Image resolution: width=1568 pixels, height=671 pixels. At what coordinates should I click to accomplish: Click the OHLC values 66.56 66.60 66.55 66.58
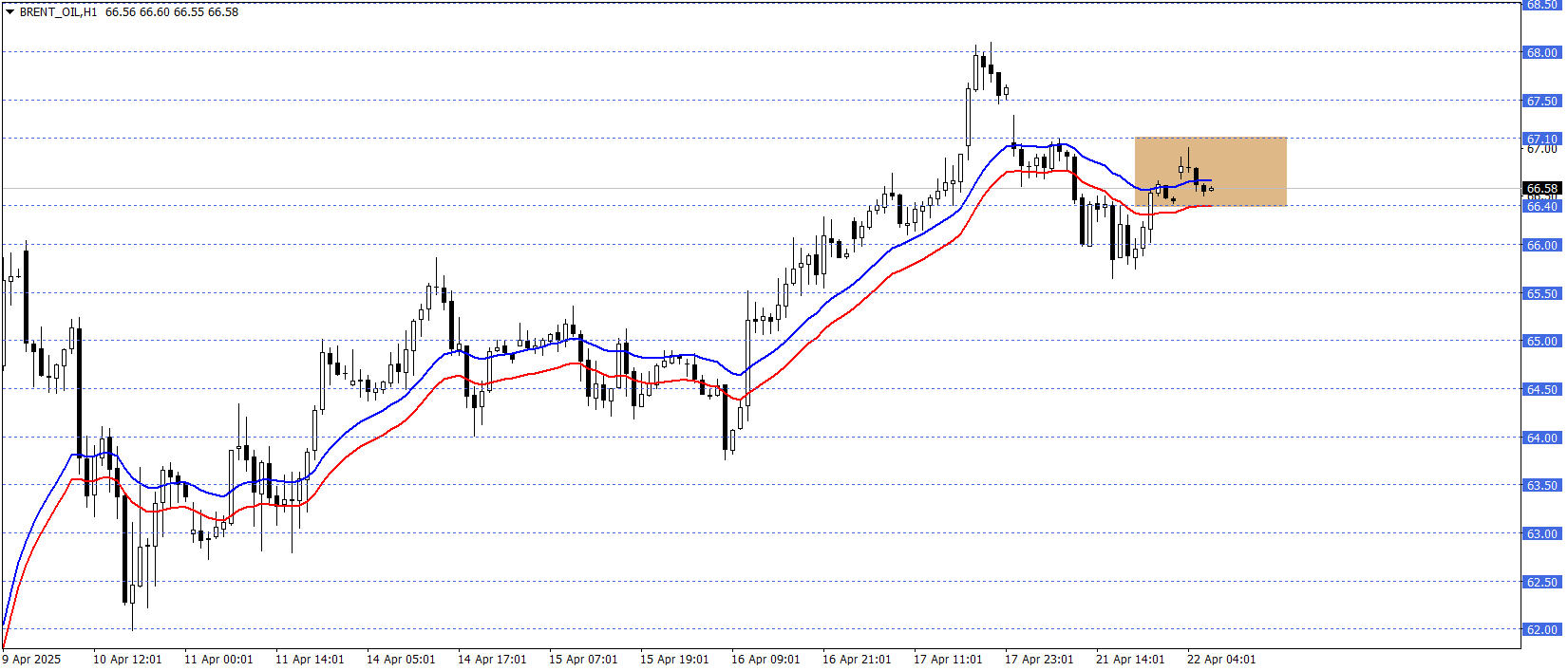172,12
